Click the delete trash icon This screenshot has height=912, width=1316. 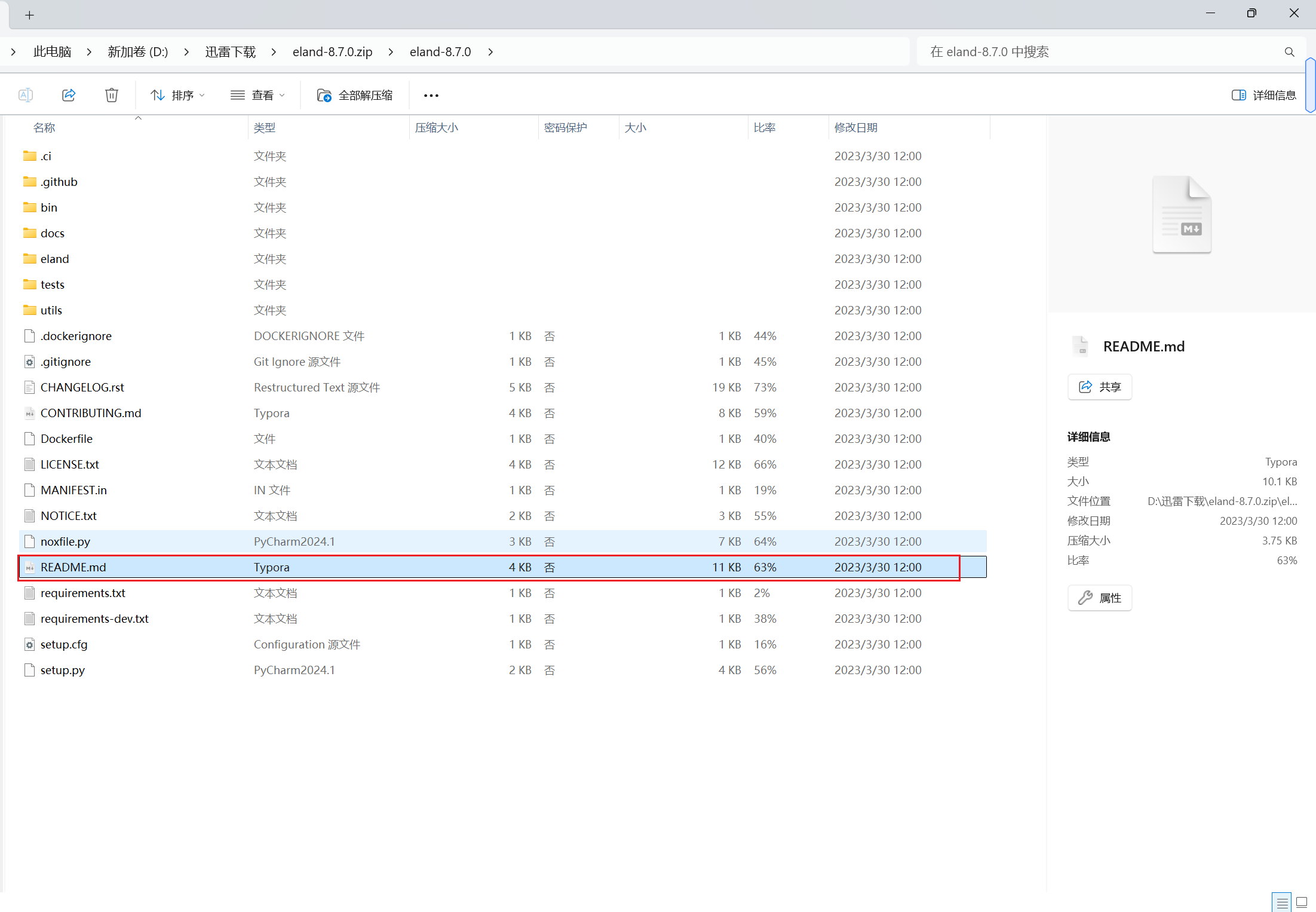point(112,95)
